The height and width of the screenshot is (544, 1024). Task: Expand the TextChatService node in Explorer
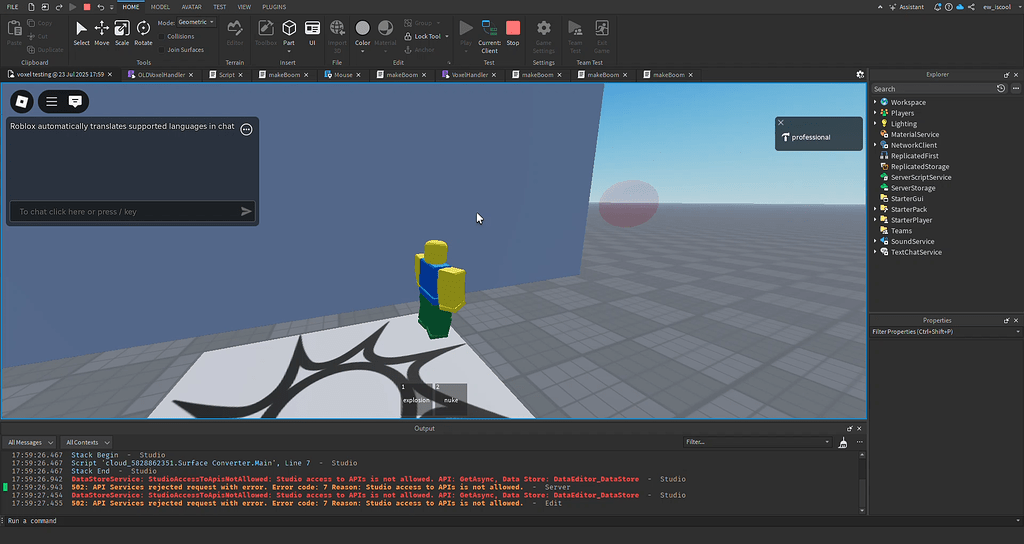point(875,252)
